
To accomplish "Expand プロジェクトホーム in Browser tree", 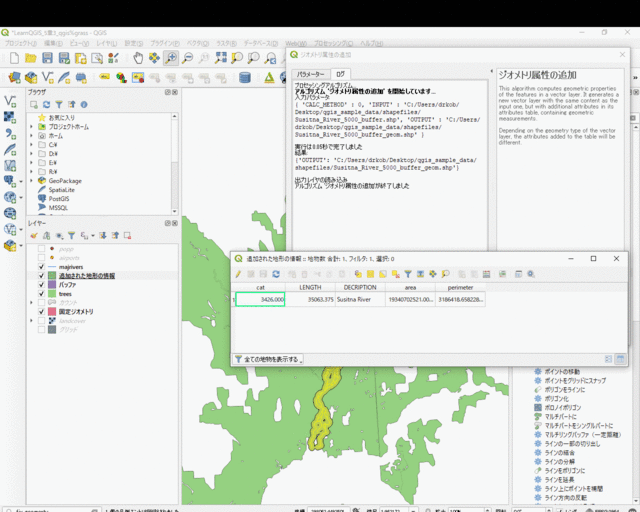I will [x=31, y=127].
